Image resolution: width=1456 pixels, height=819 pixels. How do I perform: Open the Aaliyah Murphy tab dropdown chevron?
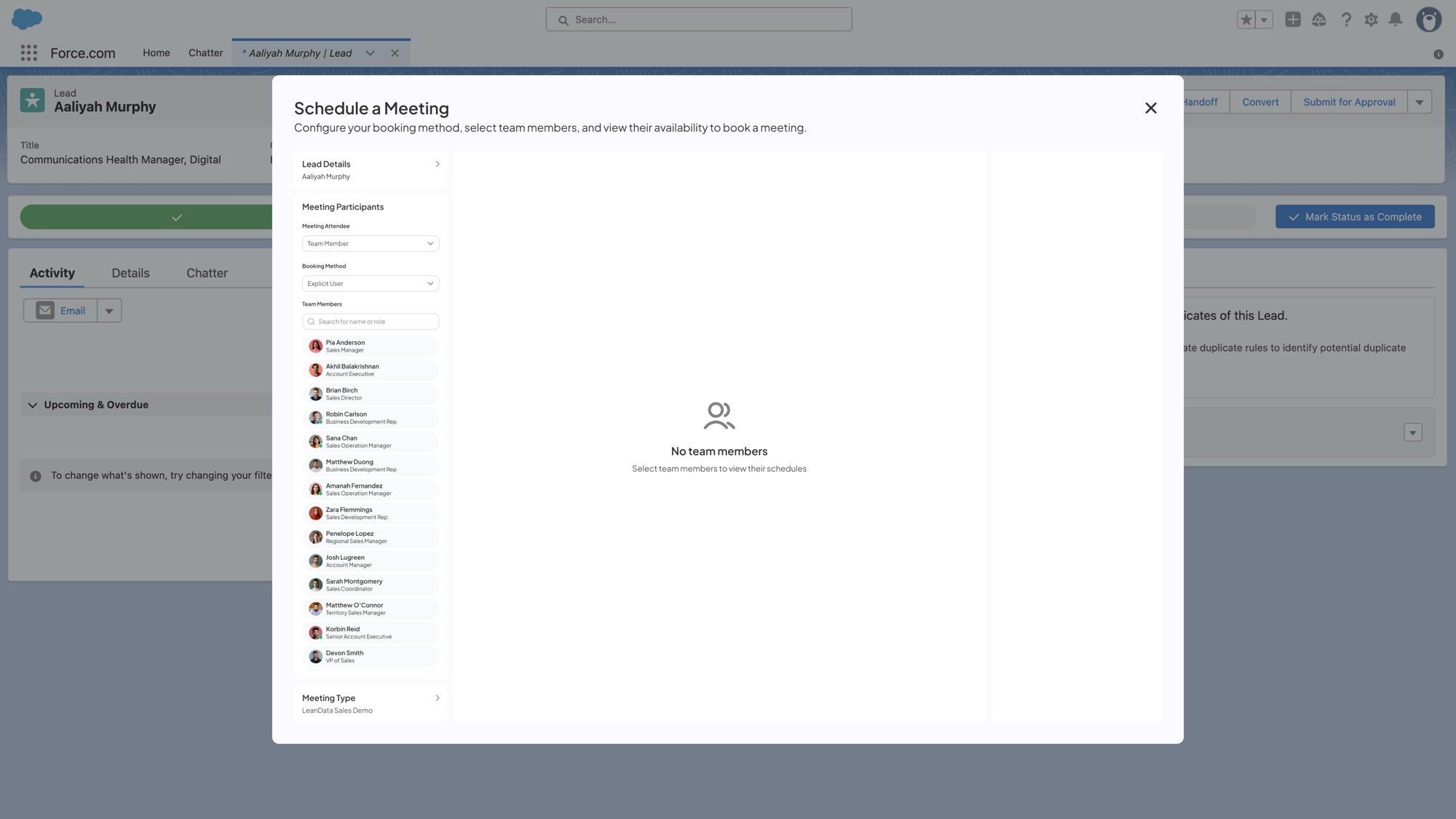[370, 53]
